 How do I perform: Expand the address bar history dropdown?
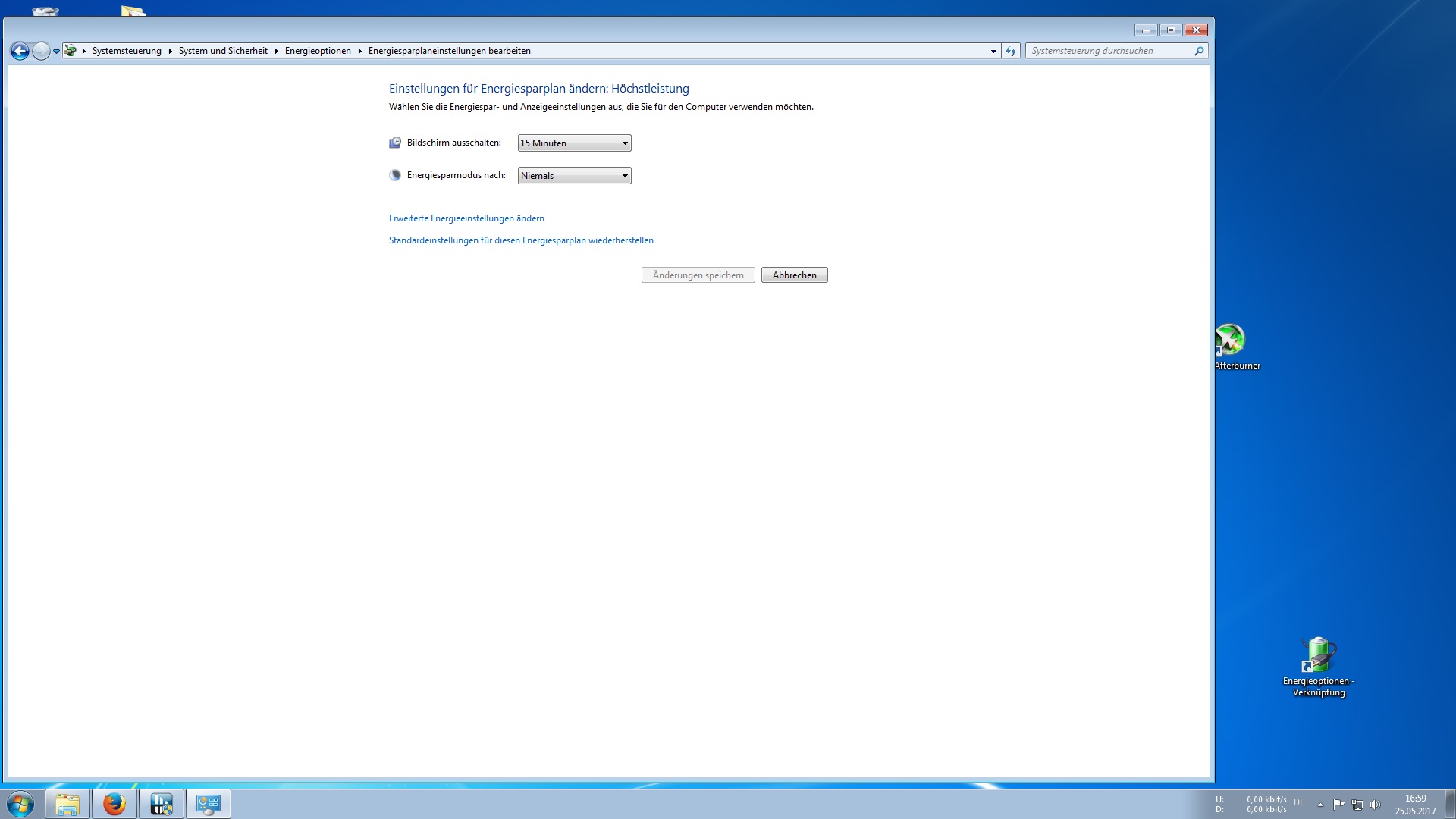tap(993, 51)
